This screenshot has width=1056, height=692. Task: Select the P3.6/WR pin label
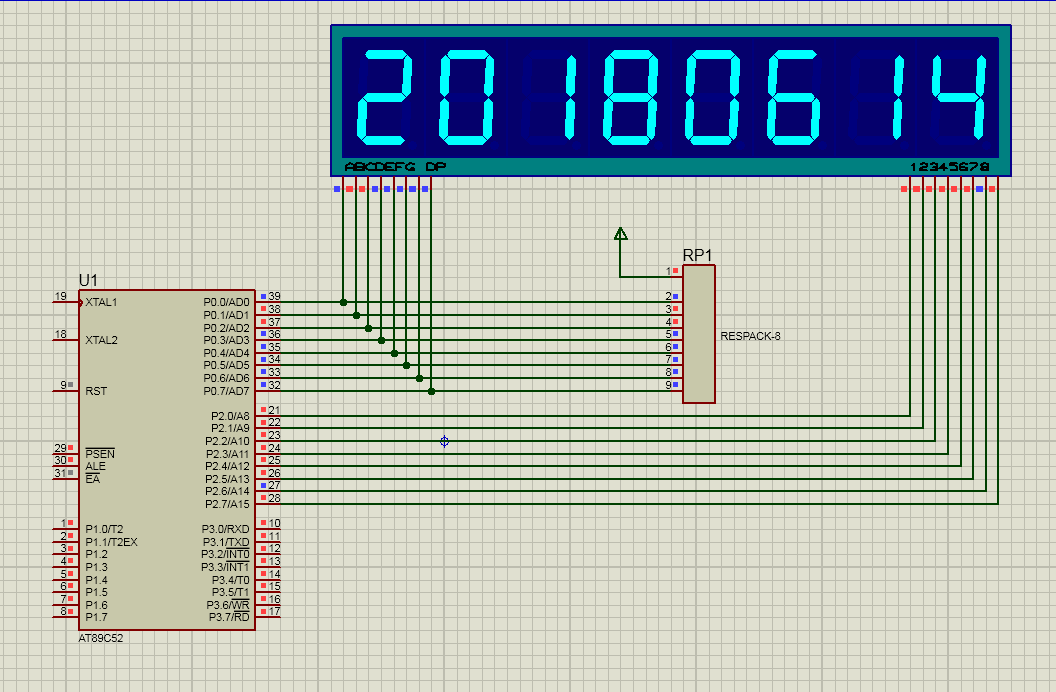(228, 604)
